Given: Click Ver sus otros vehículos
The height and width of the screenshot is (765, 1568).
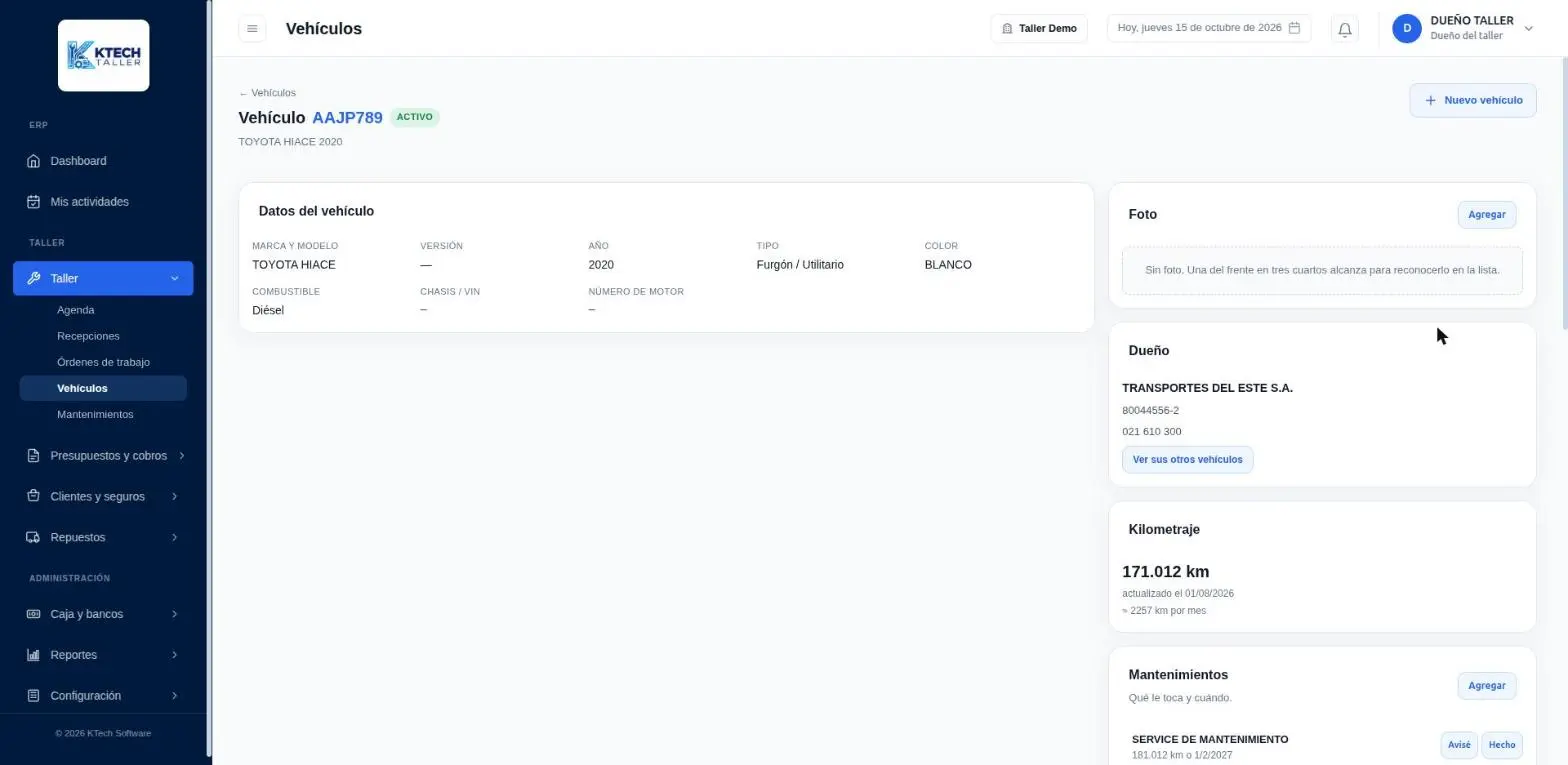Looking at the screenshot, I should pos(1187,460).
